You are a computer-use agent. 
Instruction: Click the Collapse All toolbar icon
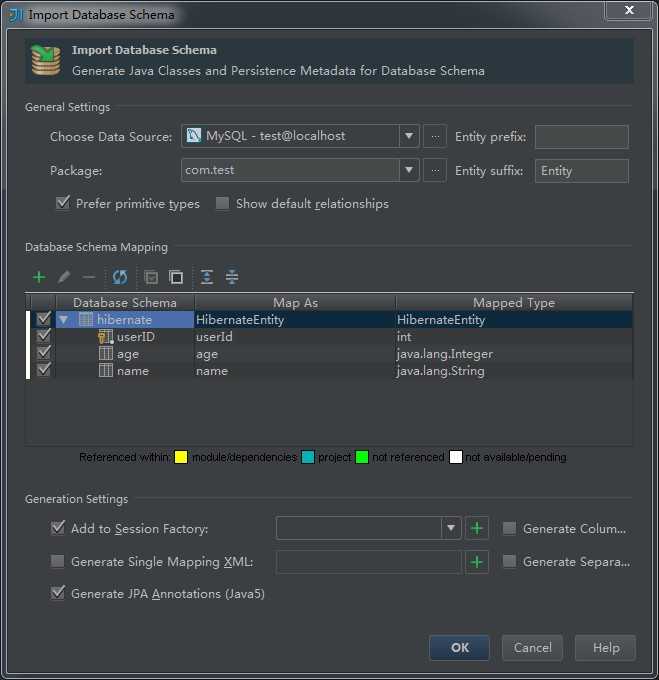[x=232, y=277]
